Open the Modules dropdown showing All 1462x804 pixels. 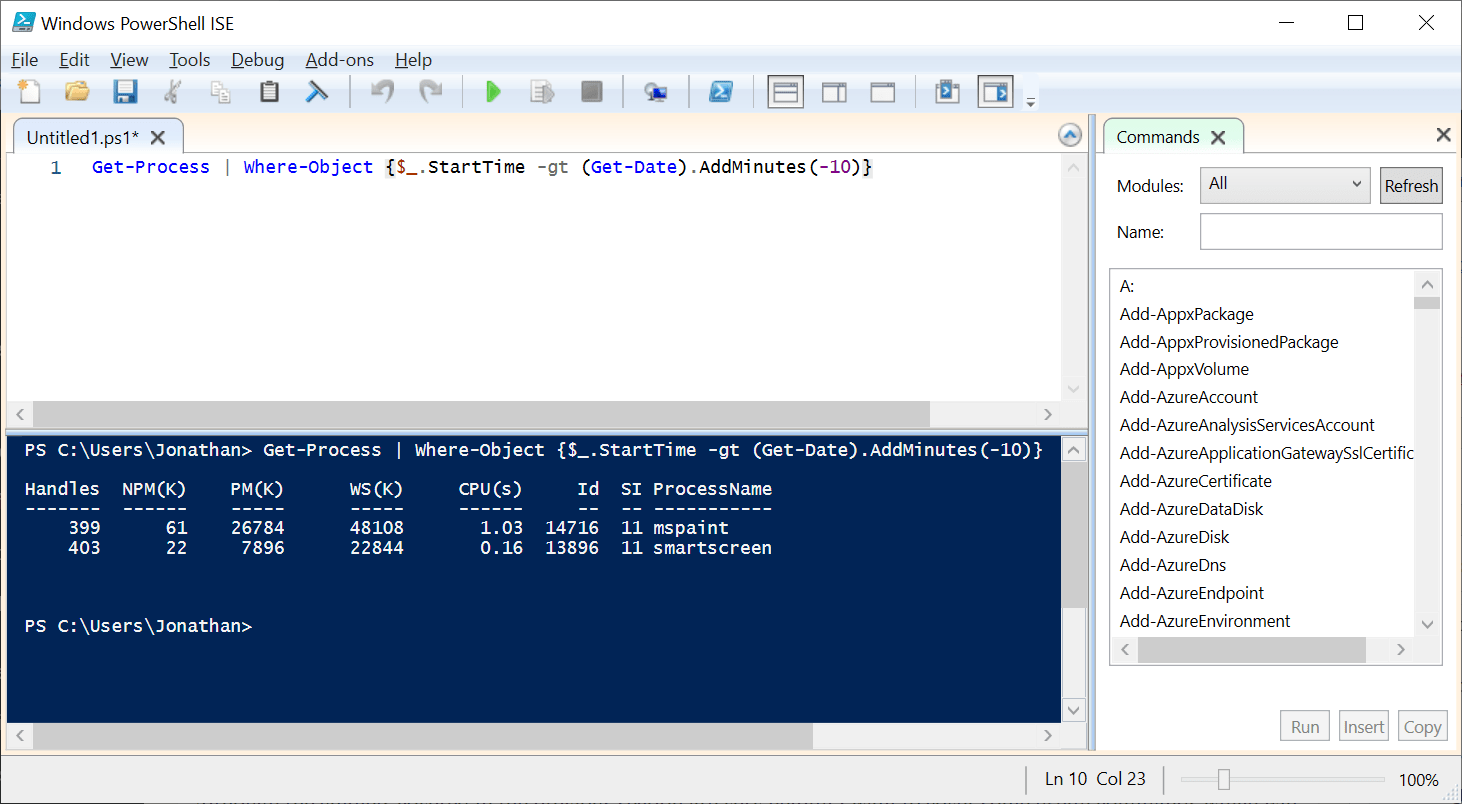tap(1285, 185)
